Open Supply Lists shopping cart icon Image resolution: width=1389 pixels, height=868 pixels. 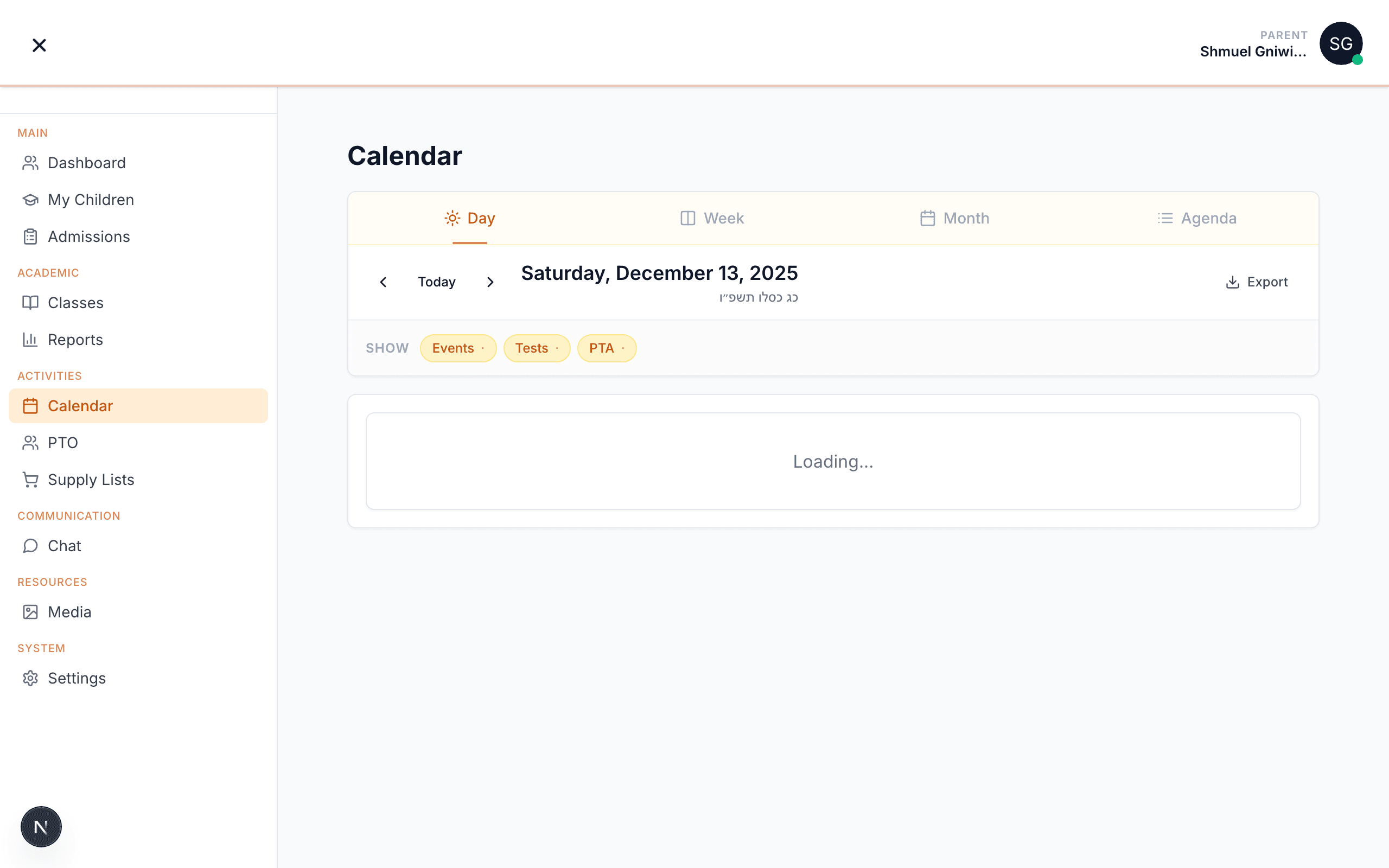click(30, 480)
